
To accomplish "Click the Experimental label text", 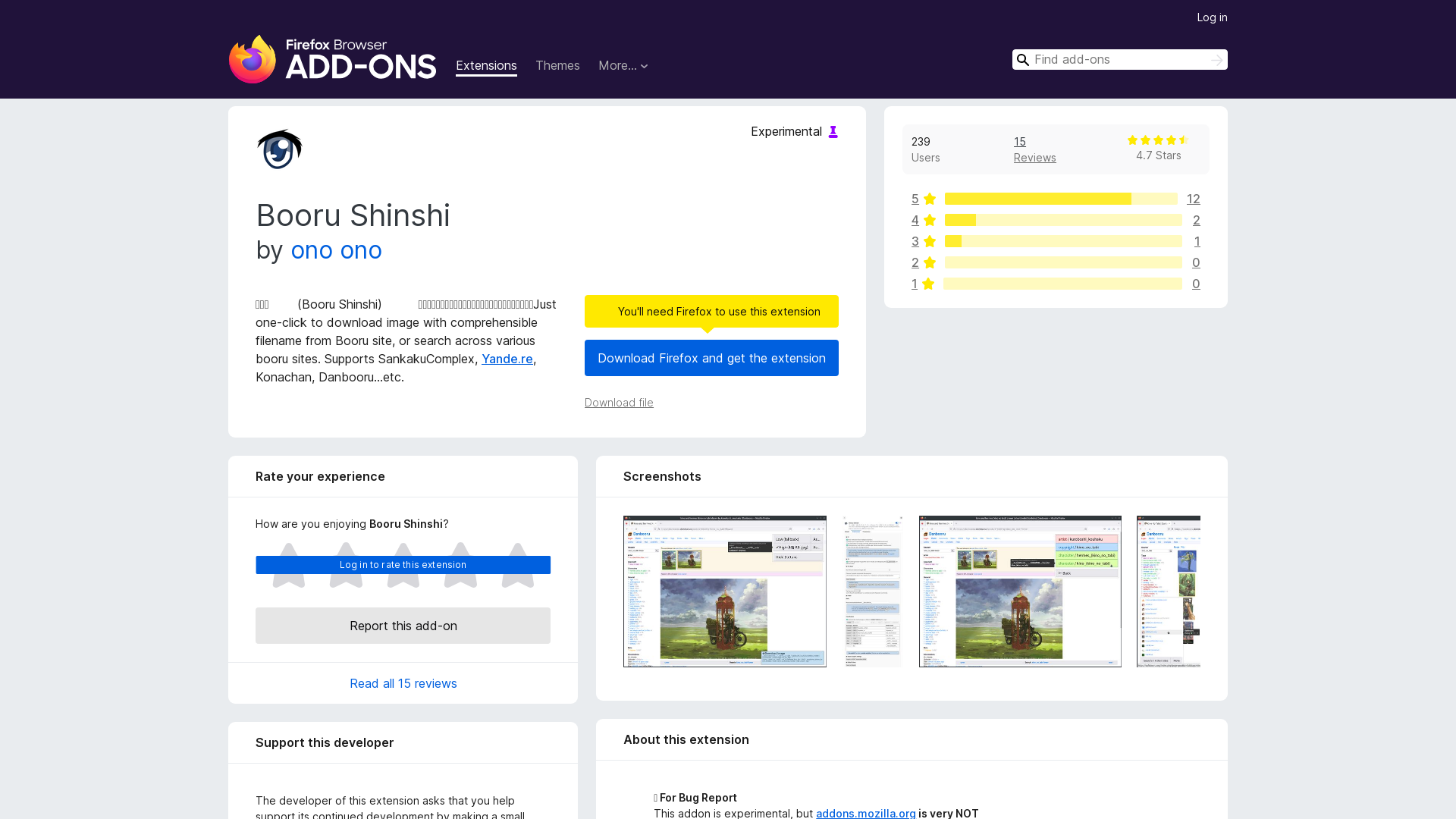I will [x=786, y=132].
